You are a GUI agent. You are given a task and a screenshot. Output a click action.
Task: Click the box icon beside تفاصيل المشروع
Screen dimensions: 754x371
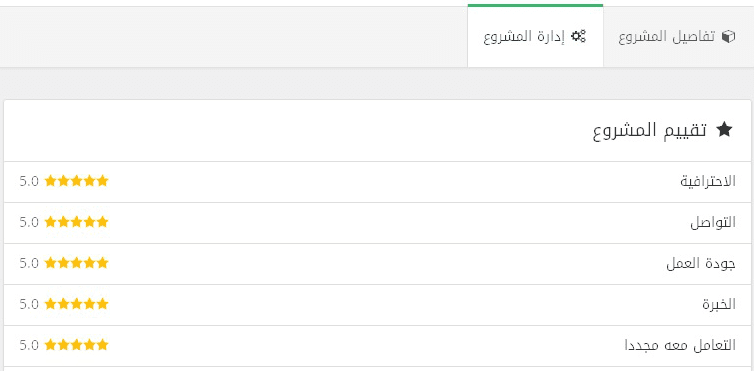[x=729, y=37]
